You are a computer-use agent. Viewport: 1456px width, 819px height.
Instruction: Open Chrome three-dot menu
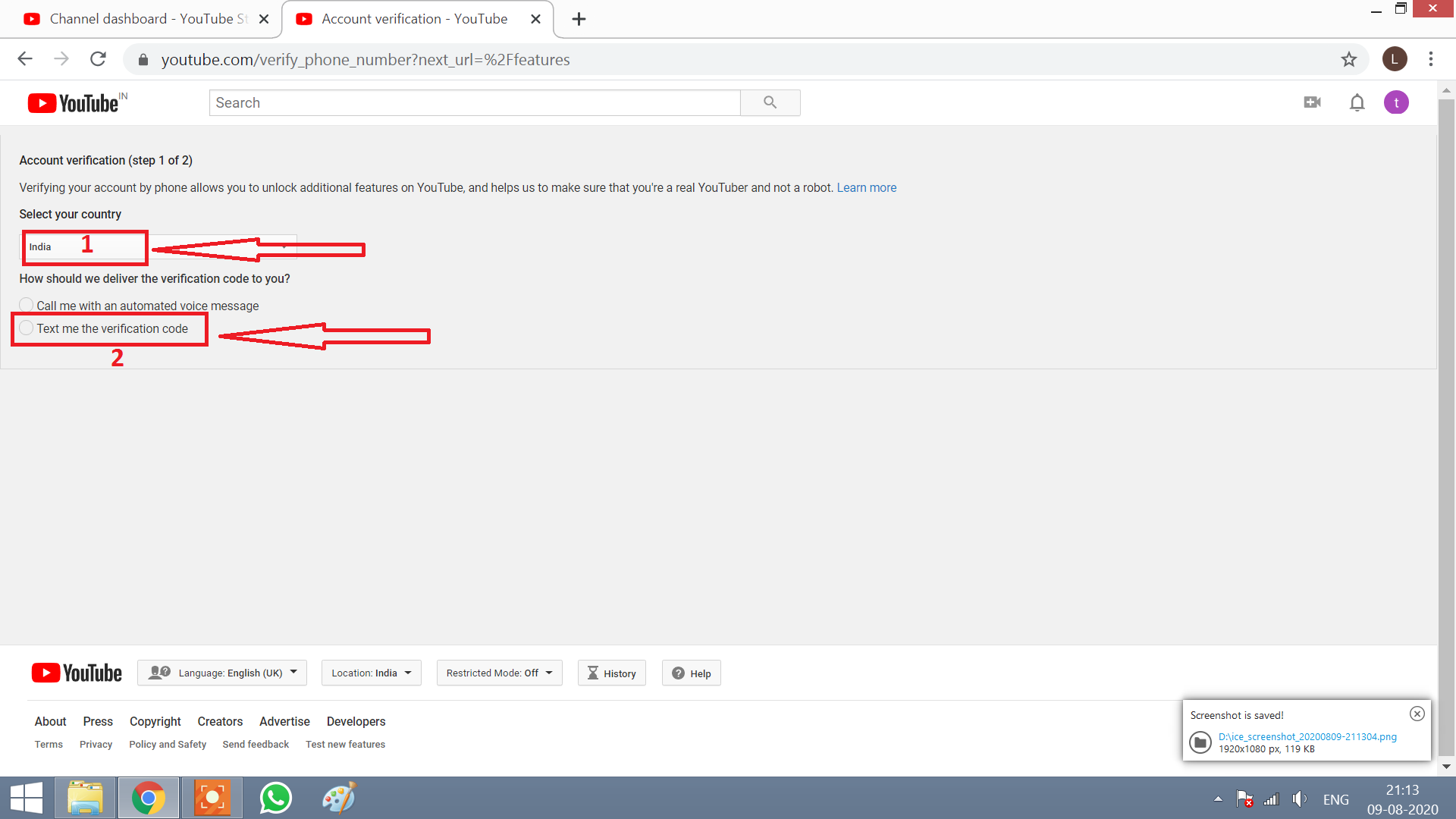pyautogui.click(x=1430, y=59)
